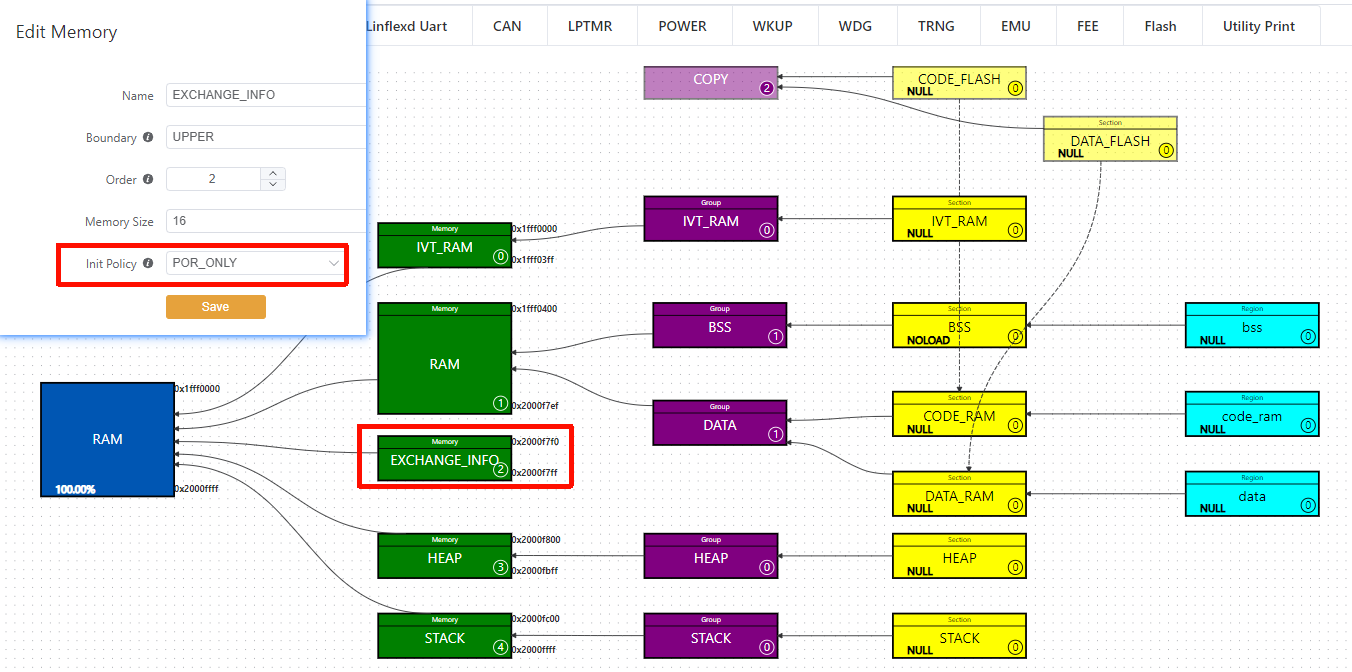Increment the Order value with the up arrow
The height and width of the screenshot is (672, 1352).
272,173
